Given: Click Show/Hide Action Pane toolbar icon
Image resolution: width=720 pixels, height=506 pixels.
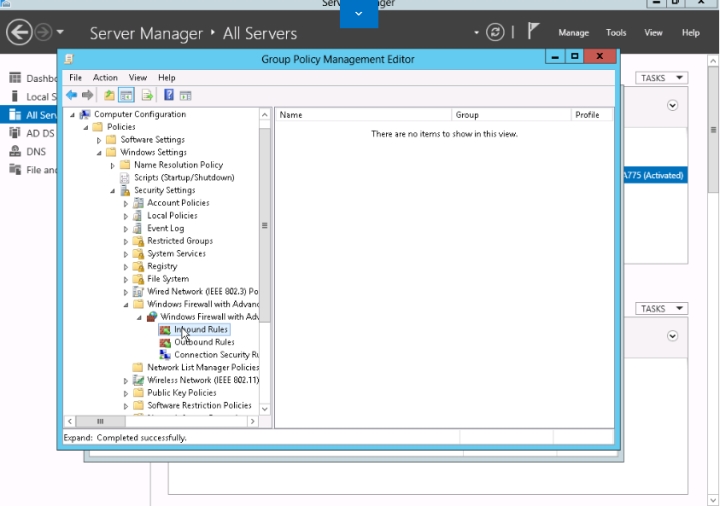Looking at the screenshot, I should click(186, 96).
